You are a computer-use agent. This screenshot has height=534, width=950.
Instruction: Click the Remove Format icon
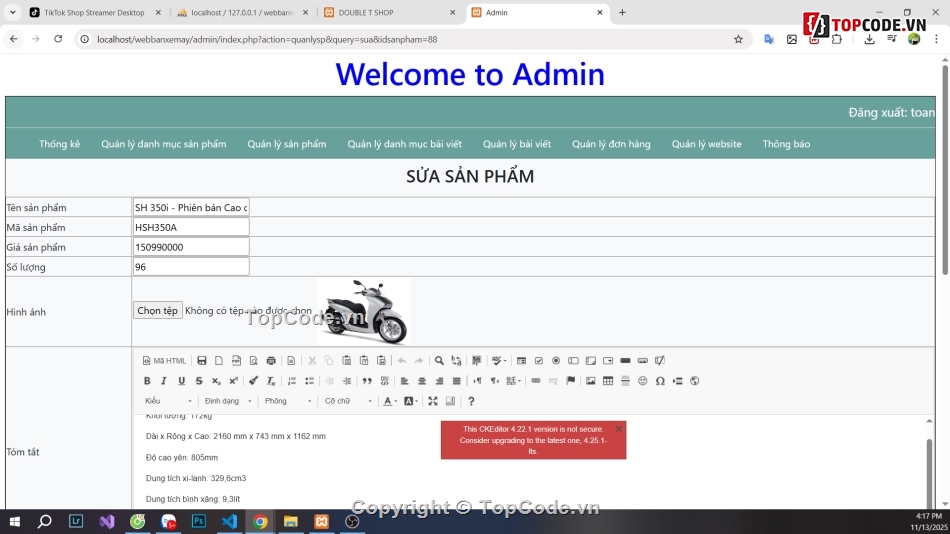click(271, 381)
